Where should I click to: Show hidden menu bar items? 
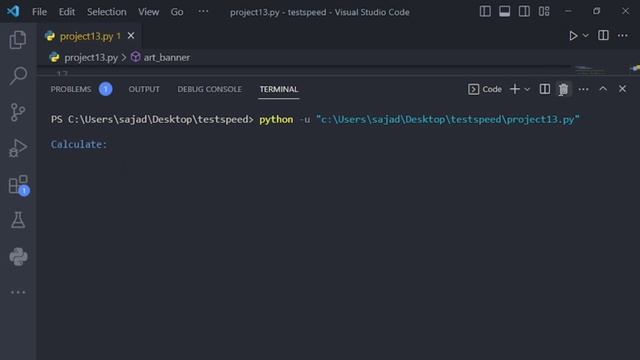(203, 11)
